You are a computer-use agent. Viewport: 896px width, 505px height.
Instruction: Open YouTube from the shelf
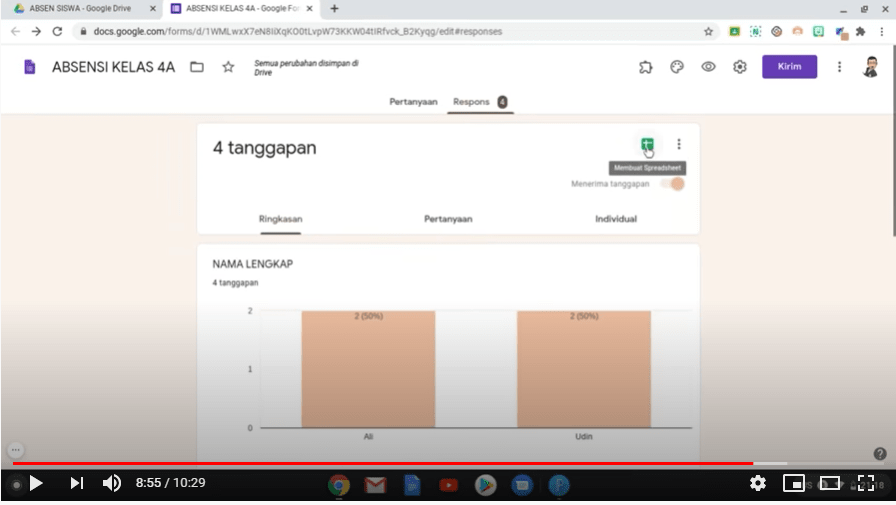[449, 485]
